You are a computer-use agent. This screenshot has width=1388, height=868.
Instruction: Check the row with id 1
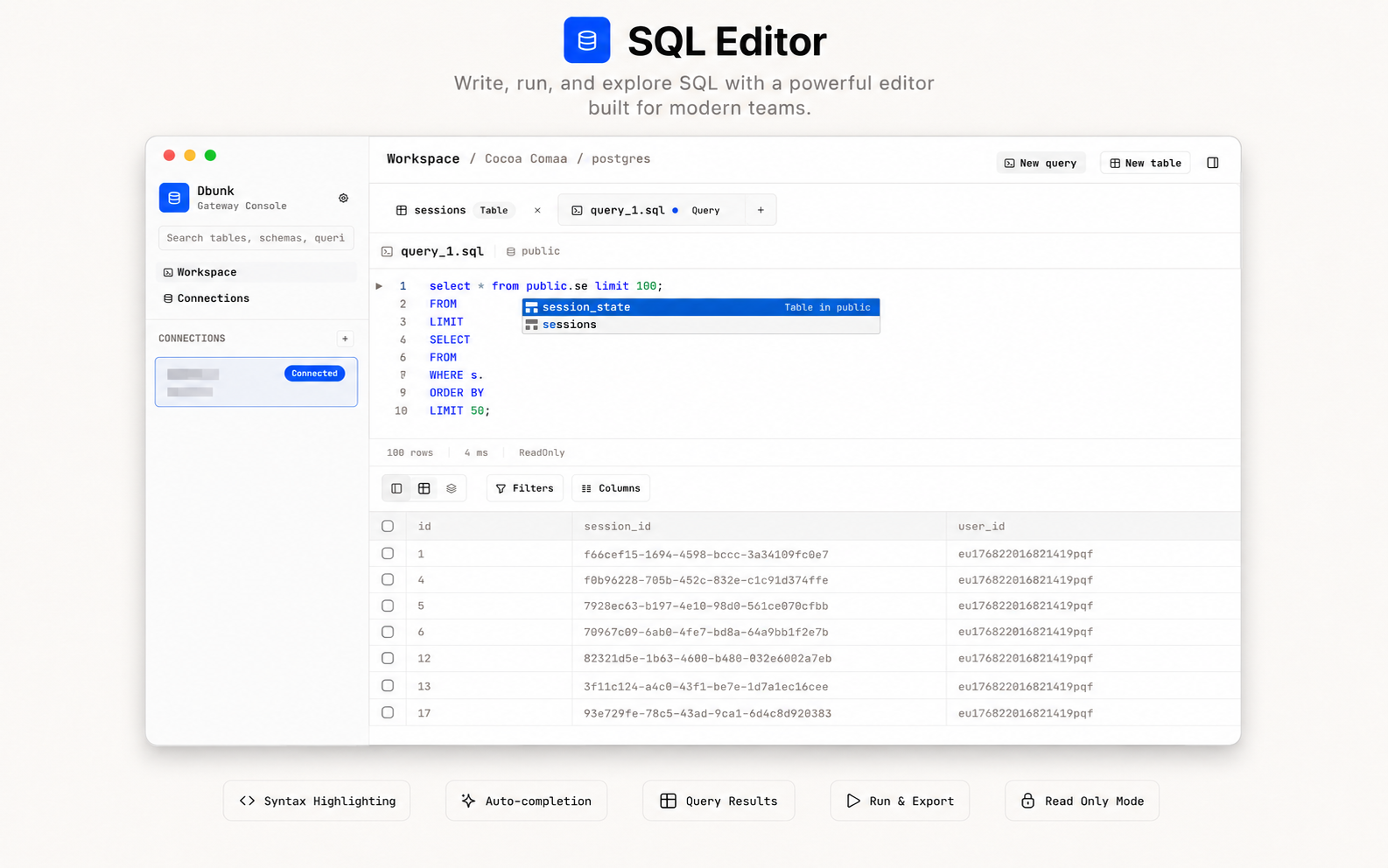tap(388, 553)
